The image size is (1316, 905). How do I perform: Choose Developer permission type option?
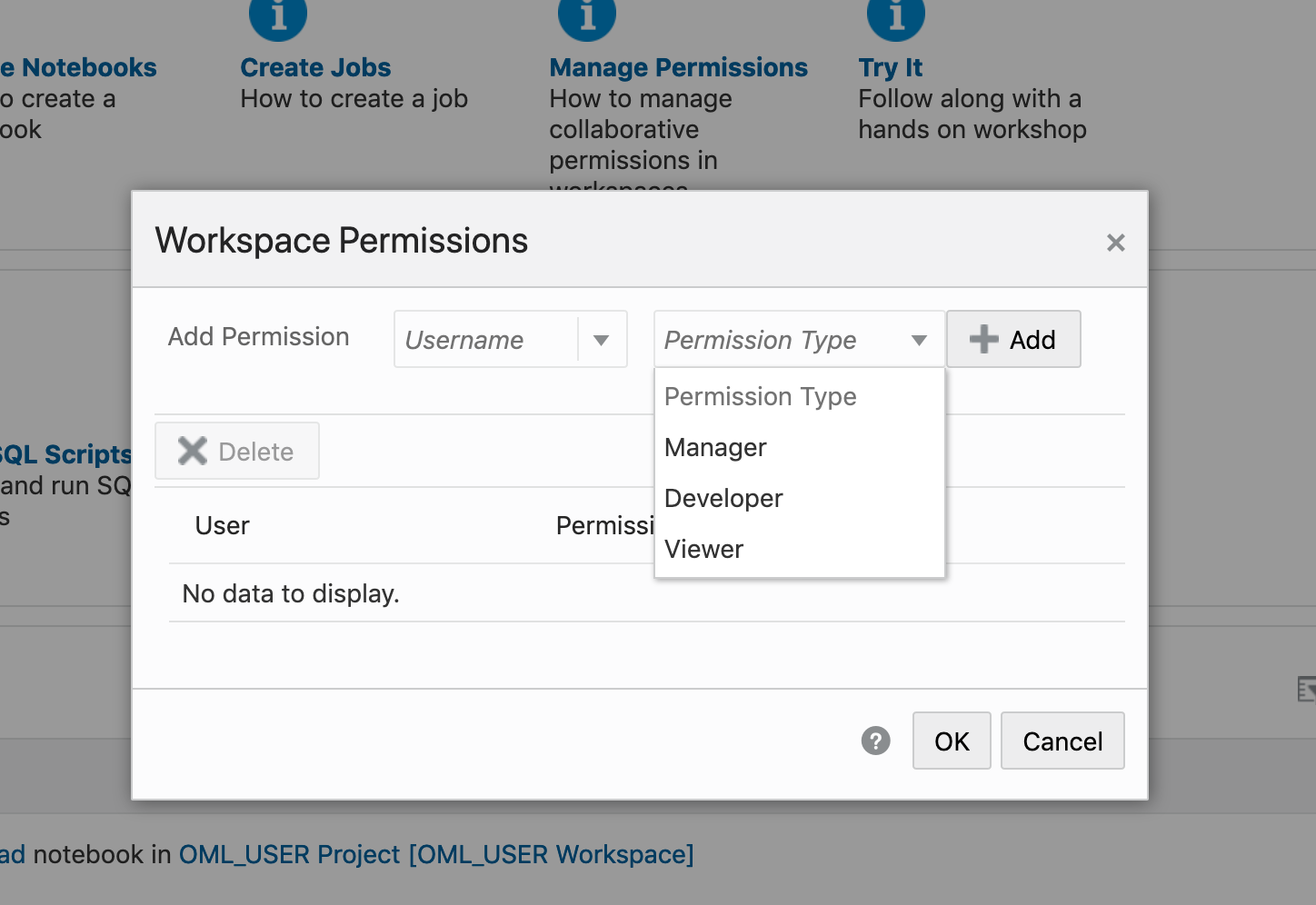[x=723, y=498]
